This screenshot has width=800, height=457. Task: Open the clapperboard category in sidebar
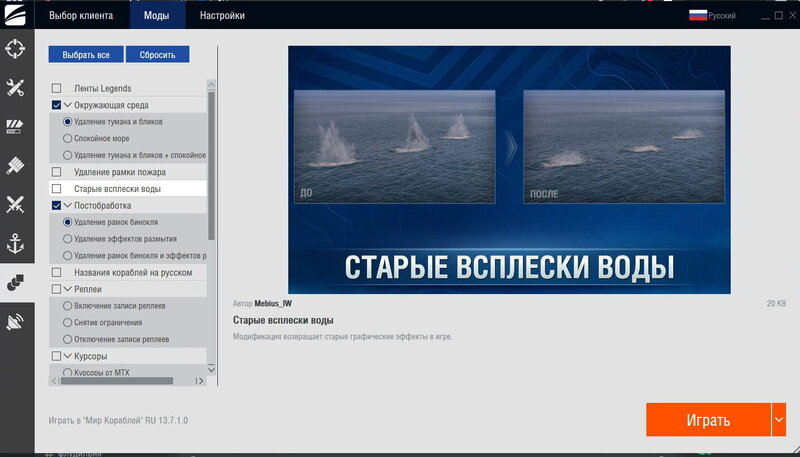coord(15,126)
